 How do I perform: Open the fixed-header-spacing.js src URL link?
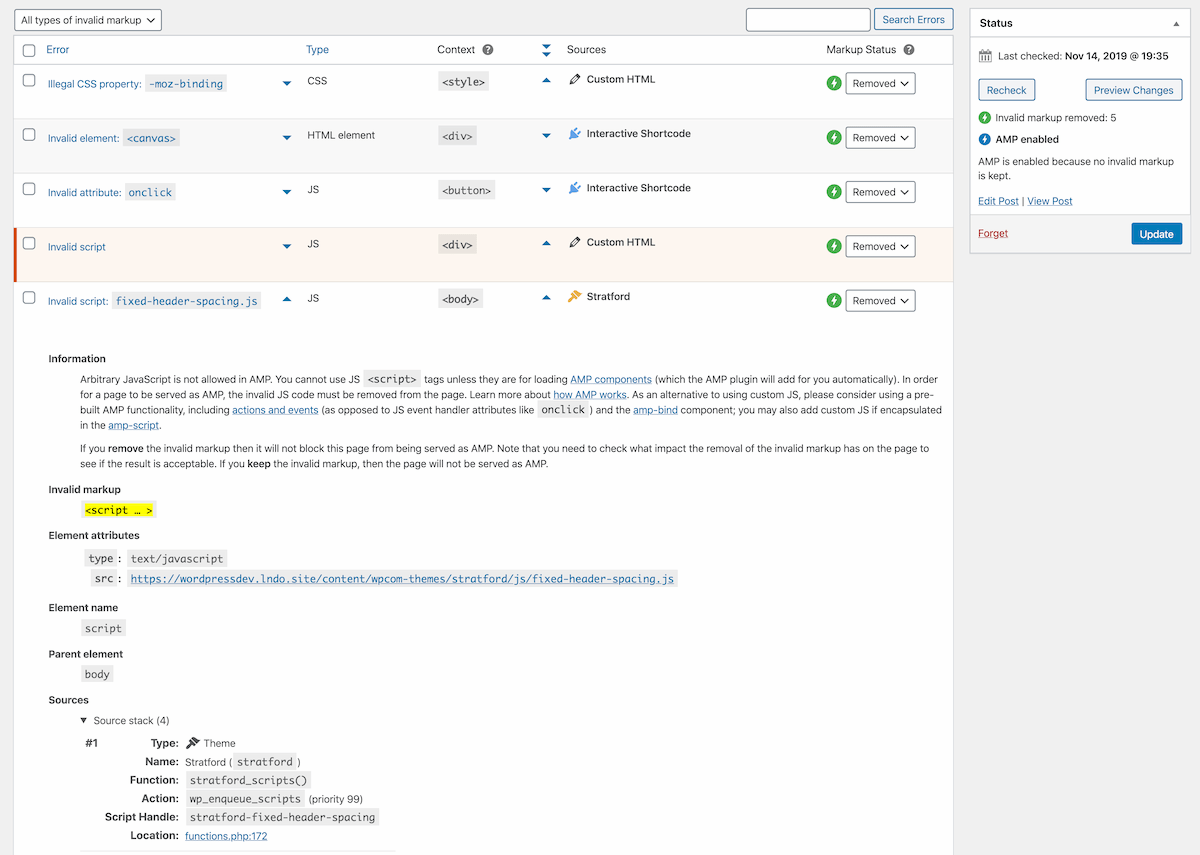click(402, 578)
